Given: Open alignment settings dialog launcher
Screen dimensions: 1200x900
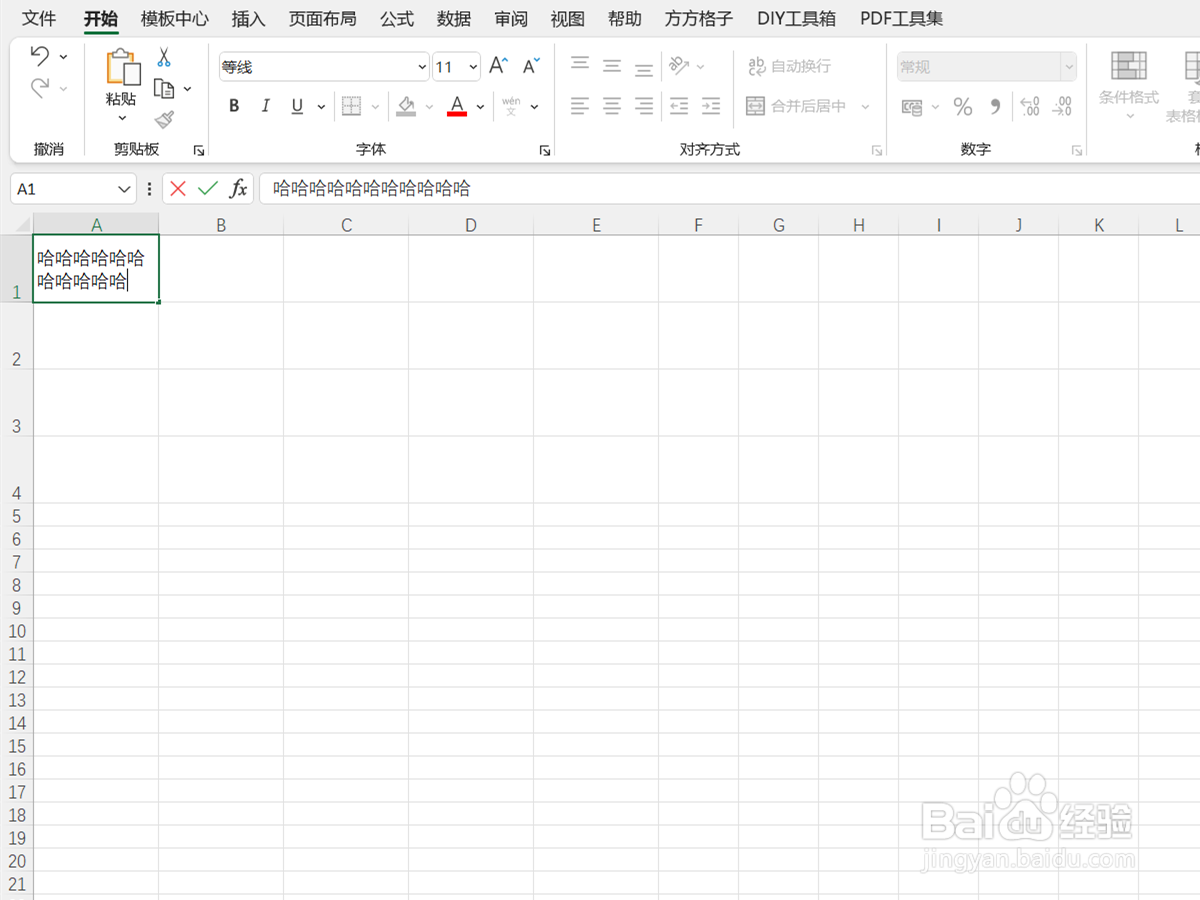Looking at the screenshot, I should [877, 151].
